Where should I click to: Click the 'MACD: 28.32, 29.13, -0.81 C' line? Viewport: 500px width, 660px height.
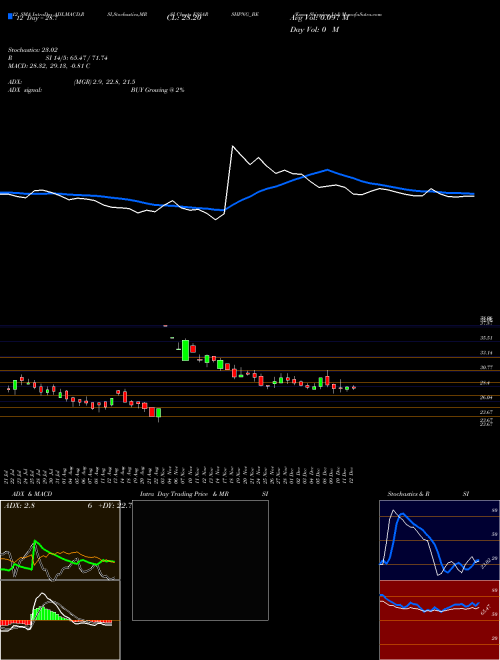point(49,66)
